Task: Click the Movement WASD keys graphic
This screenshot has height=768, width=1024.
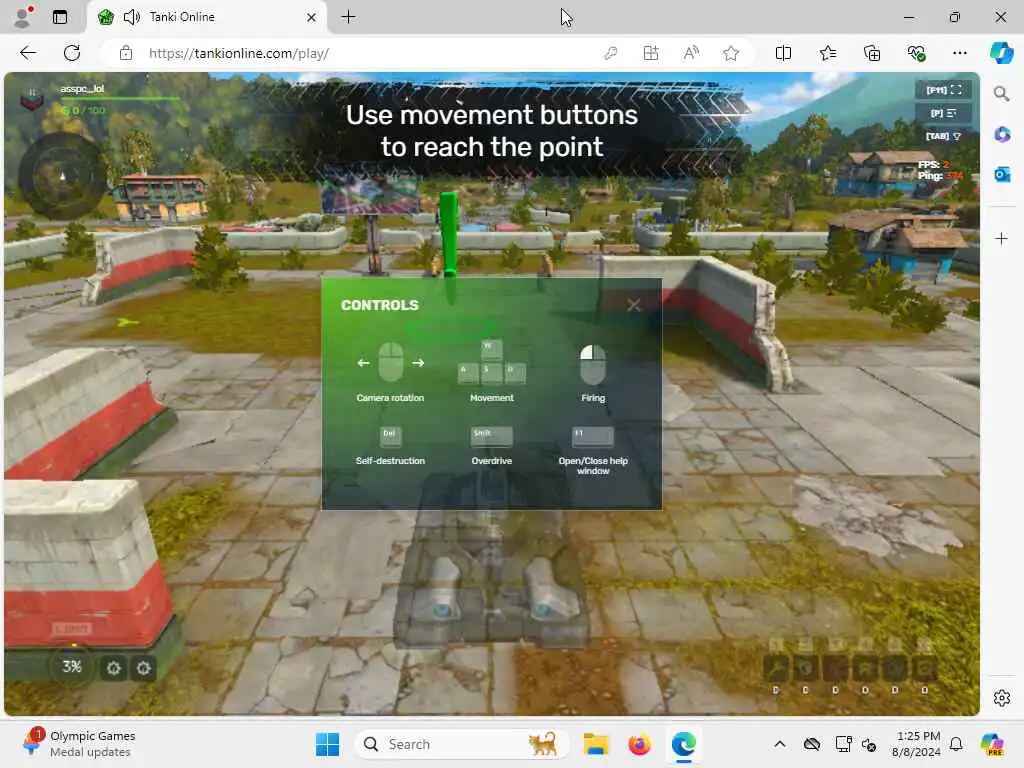Action: [x=492, y=362]
